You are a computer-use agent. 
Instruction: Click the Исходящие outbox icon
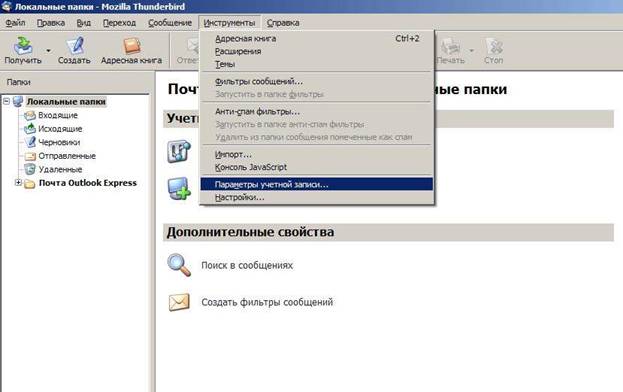(30, 129)
